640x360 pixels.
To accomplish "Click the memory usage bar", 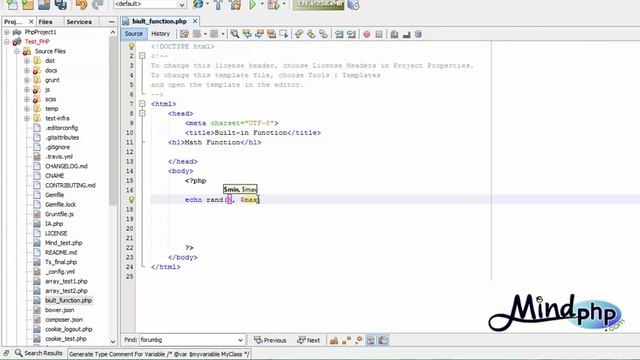I will click(318, 4).
